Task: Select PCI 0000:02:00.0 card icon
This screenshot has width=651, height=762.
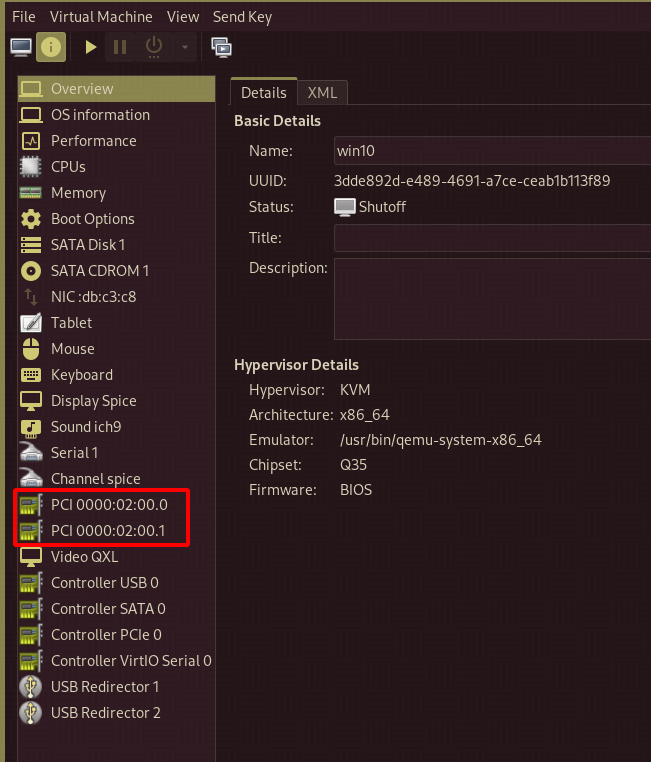Action: tap(31, 505)
